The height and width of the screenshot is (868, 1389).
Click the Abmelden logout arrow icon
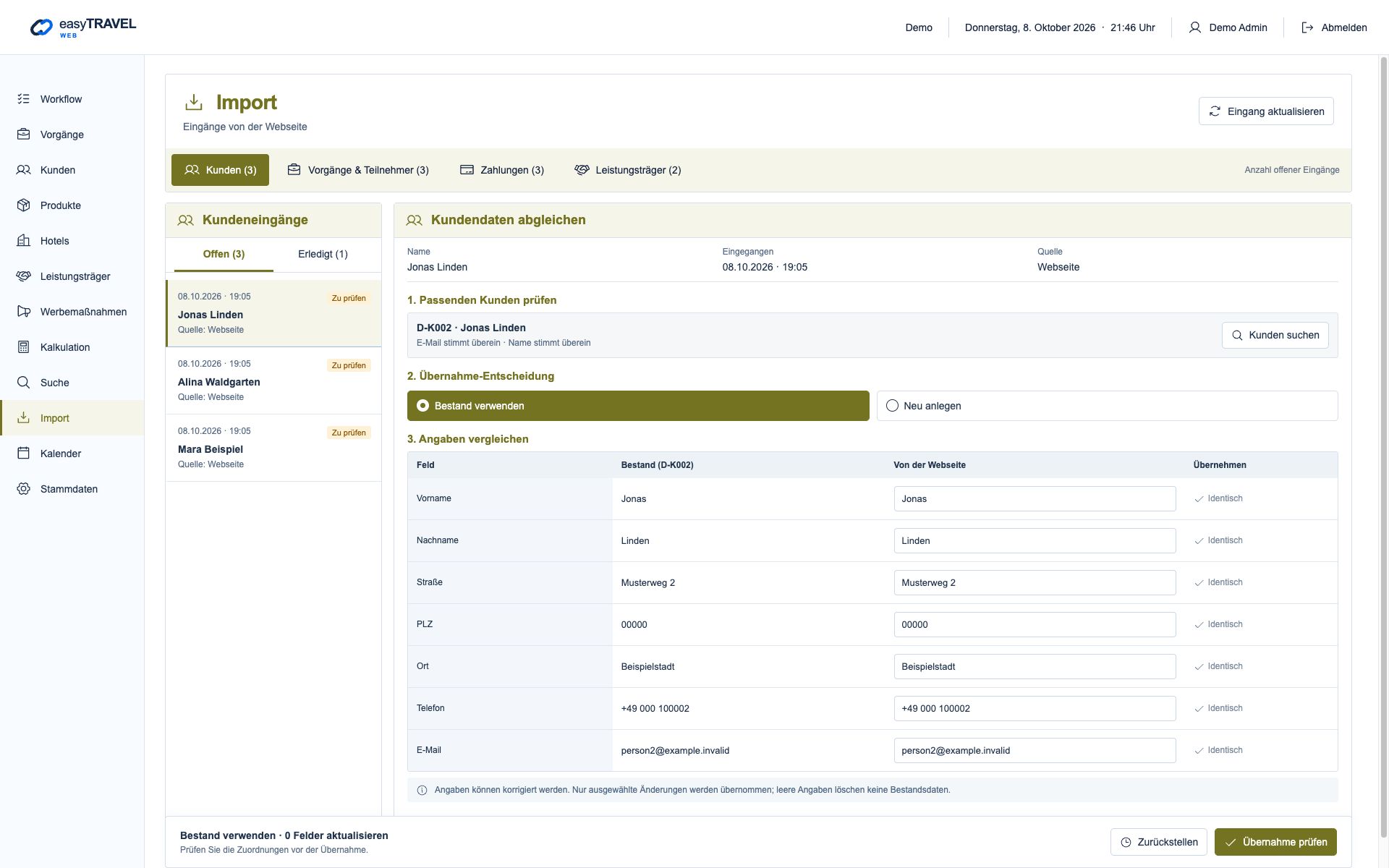(x=1307, y=27)
